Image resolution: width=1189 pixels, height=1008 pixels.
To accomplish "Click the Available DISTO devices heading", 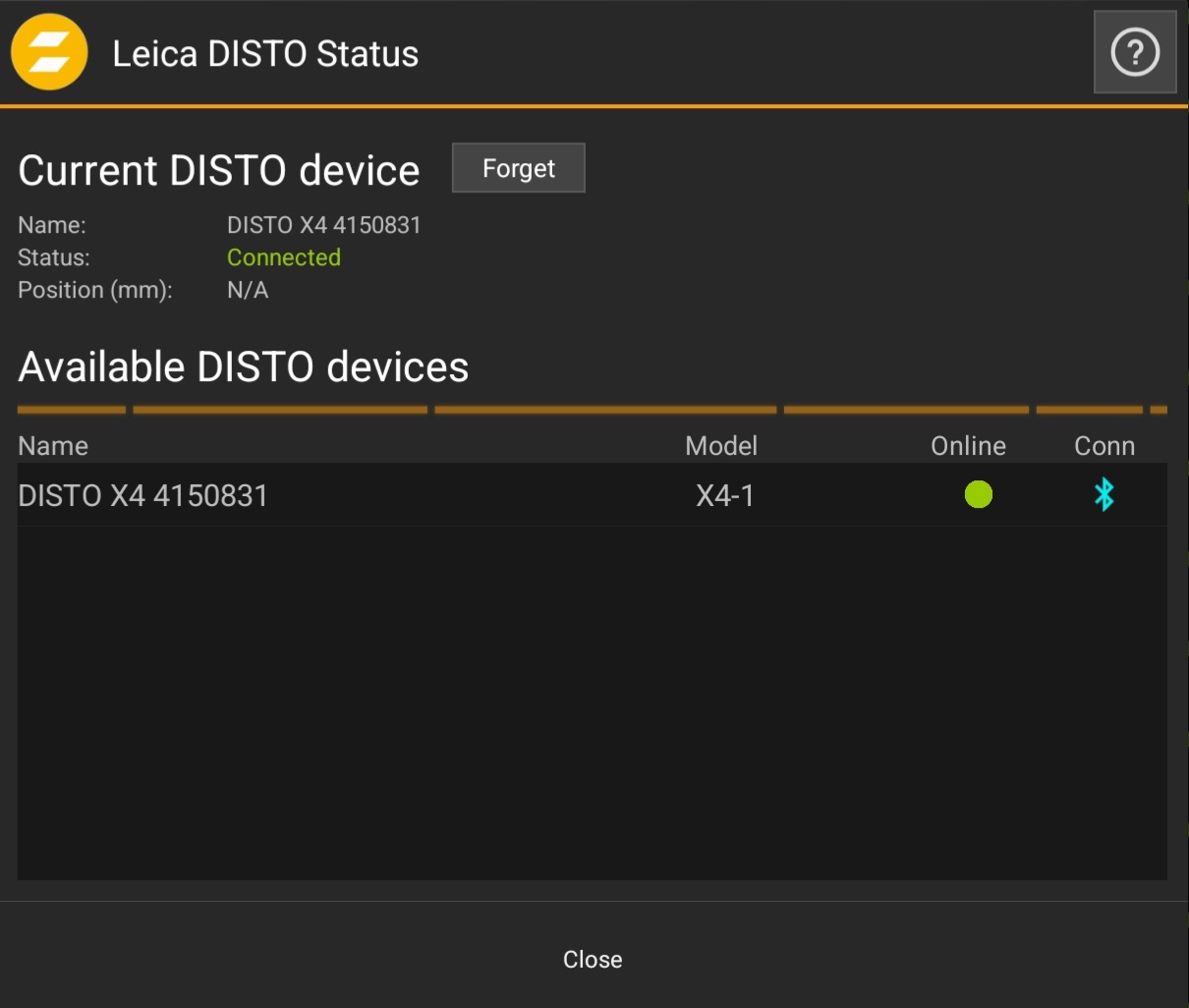I will [244, 367].
